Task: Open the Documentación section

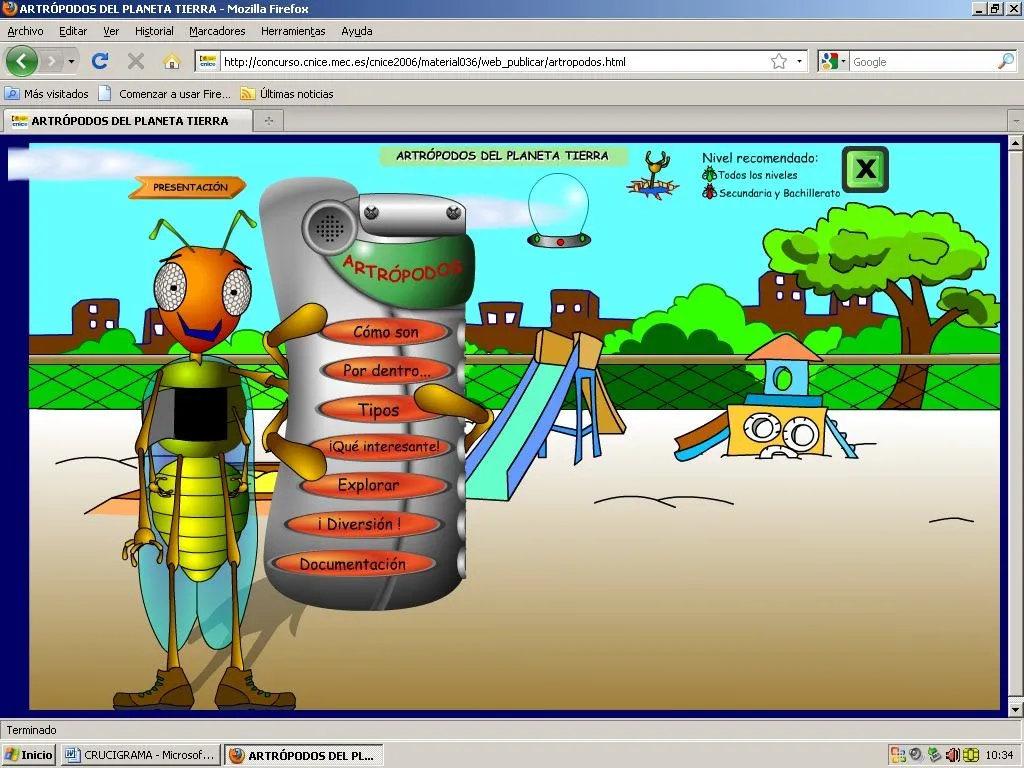Action: [353, 564]
